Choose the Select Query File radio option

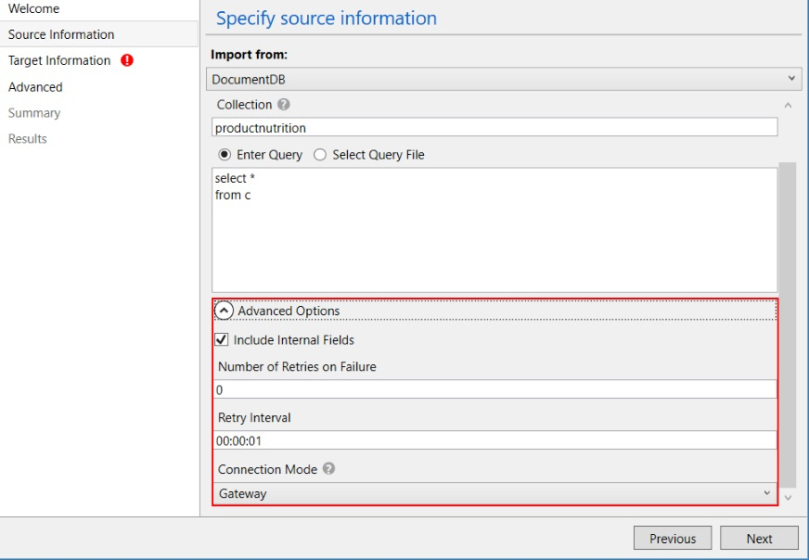click(x=320, y=155)
